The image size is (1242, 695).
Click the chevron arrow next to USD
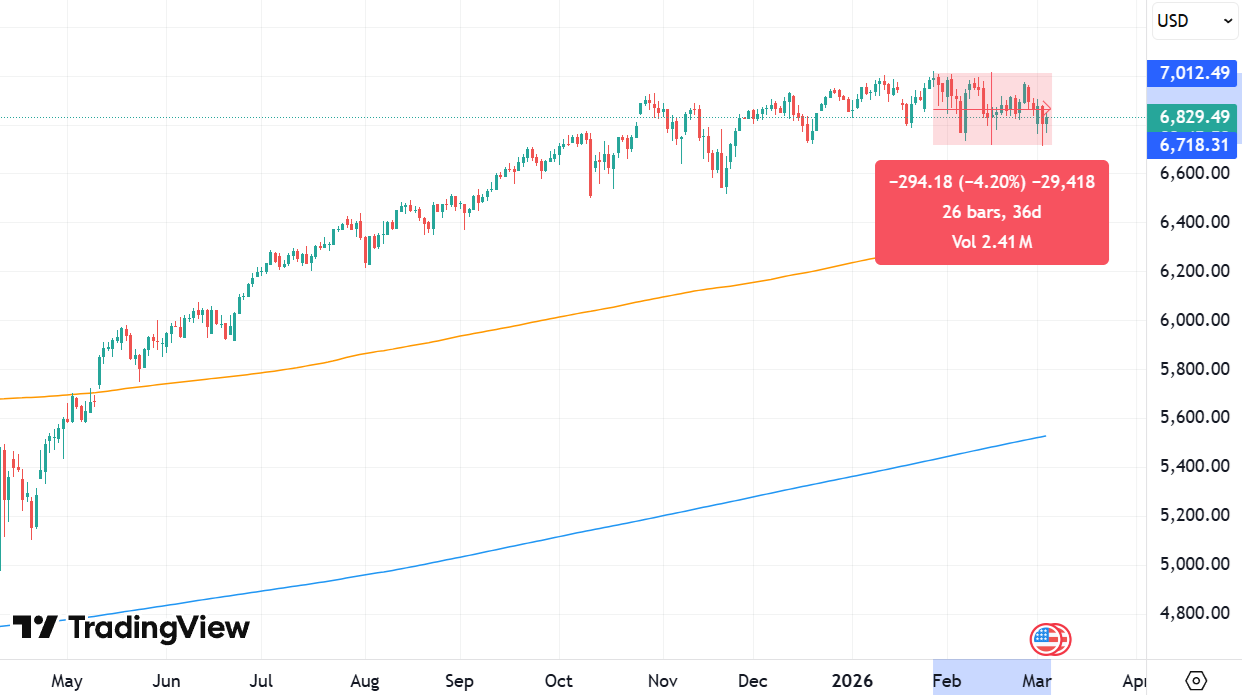pyautogui.click(x=1226, y=21)
